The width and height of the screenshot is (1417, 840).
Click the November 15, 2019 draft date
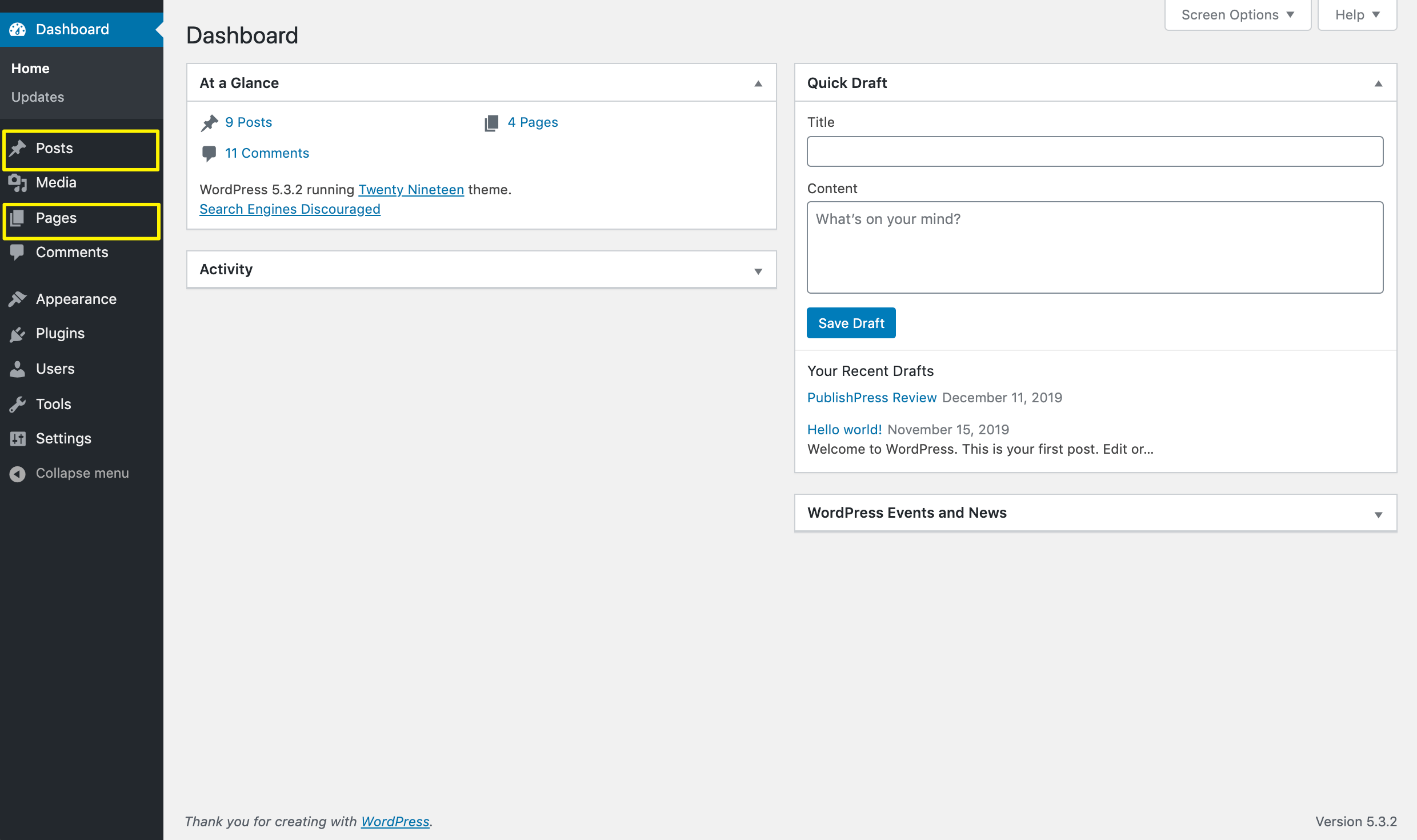(x=948, y=430)
